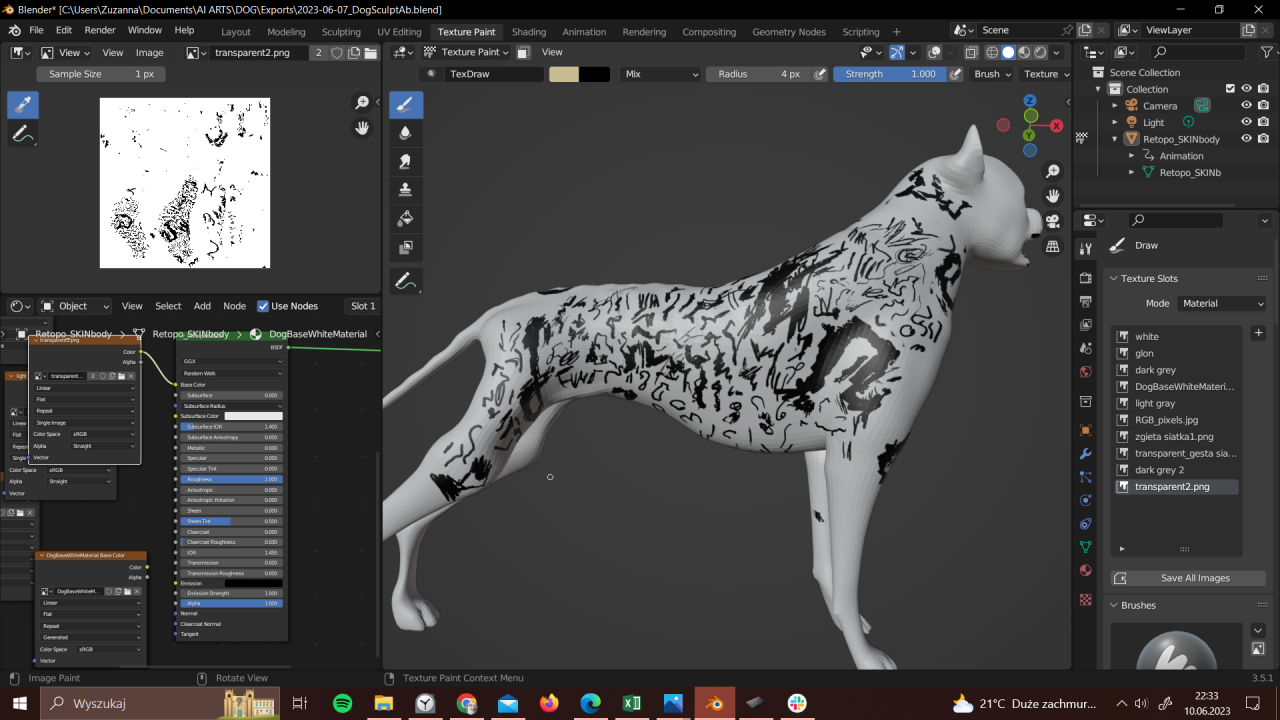Open the Material properties tab icon
Screen dimensions: 1280x720
(1086, 570)
